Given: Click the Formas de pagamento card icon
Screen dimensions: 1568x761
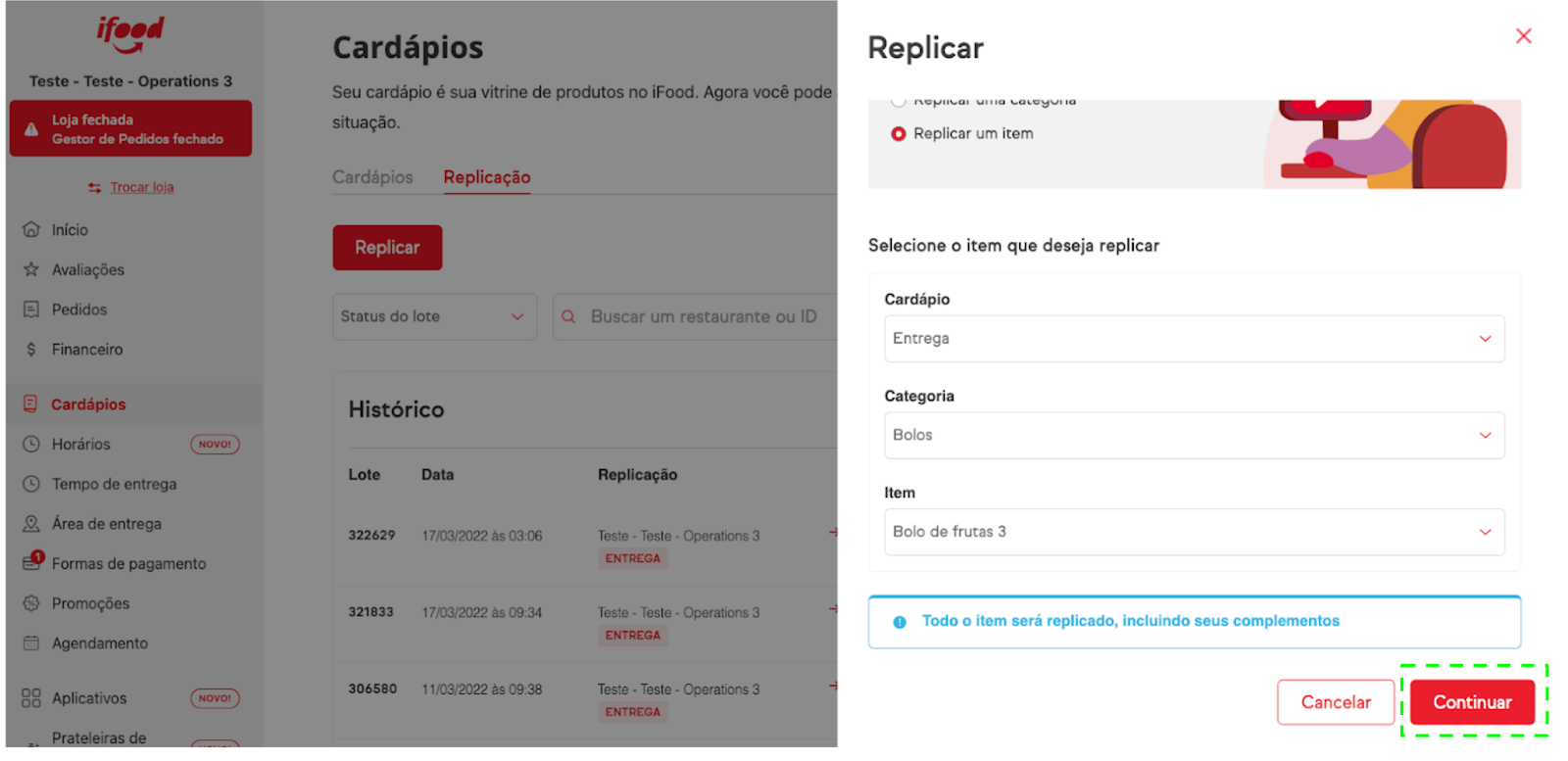Looking at the screenshot, I should point(31,563).
